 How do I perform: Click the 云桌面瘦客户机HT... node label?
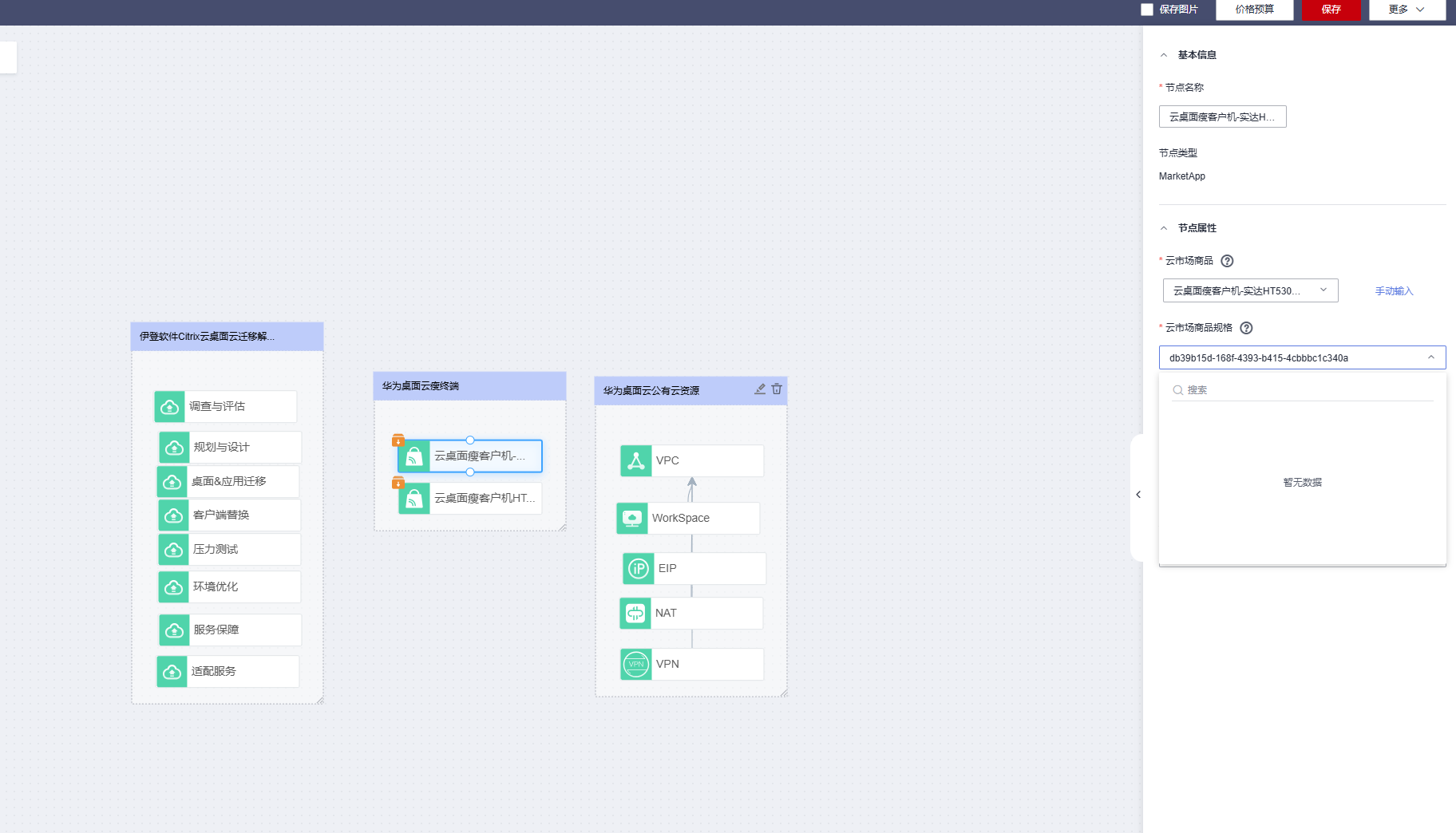click(x=485, y=499)
